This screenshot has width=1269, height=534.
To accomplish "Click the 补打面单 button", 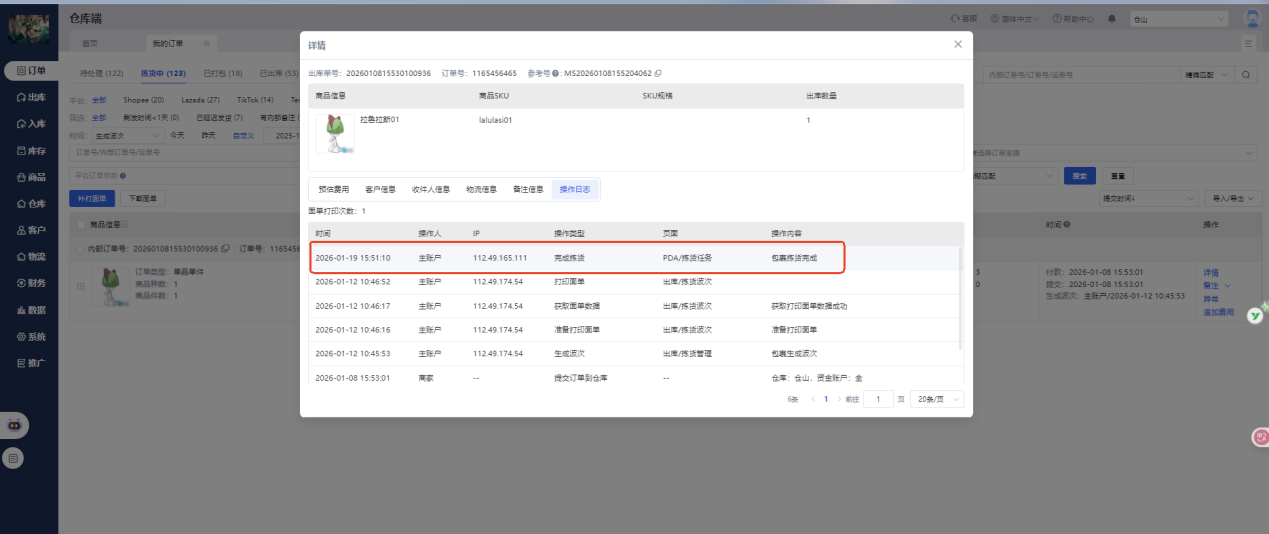I will coord(92,199).
